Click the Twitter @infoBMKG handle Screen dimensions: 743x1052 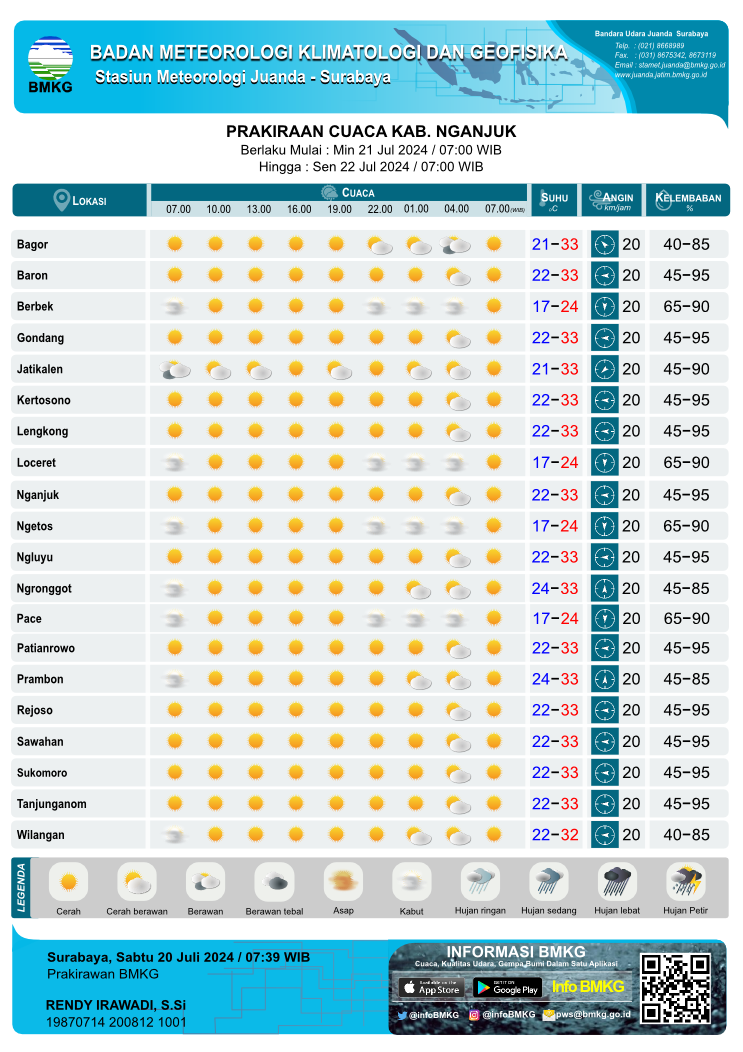[x=426, y=1014]
